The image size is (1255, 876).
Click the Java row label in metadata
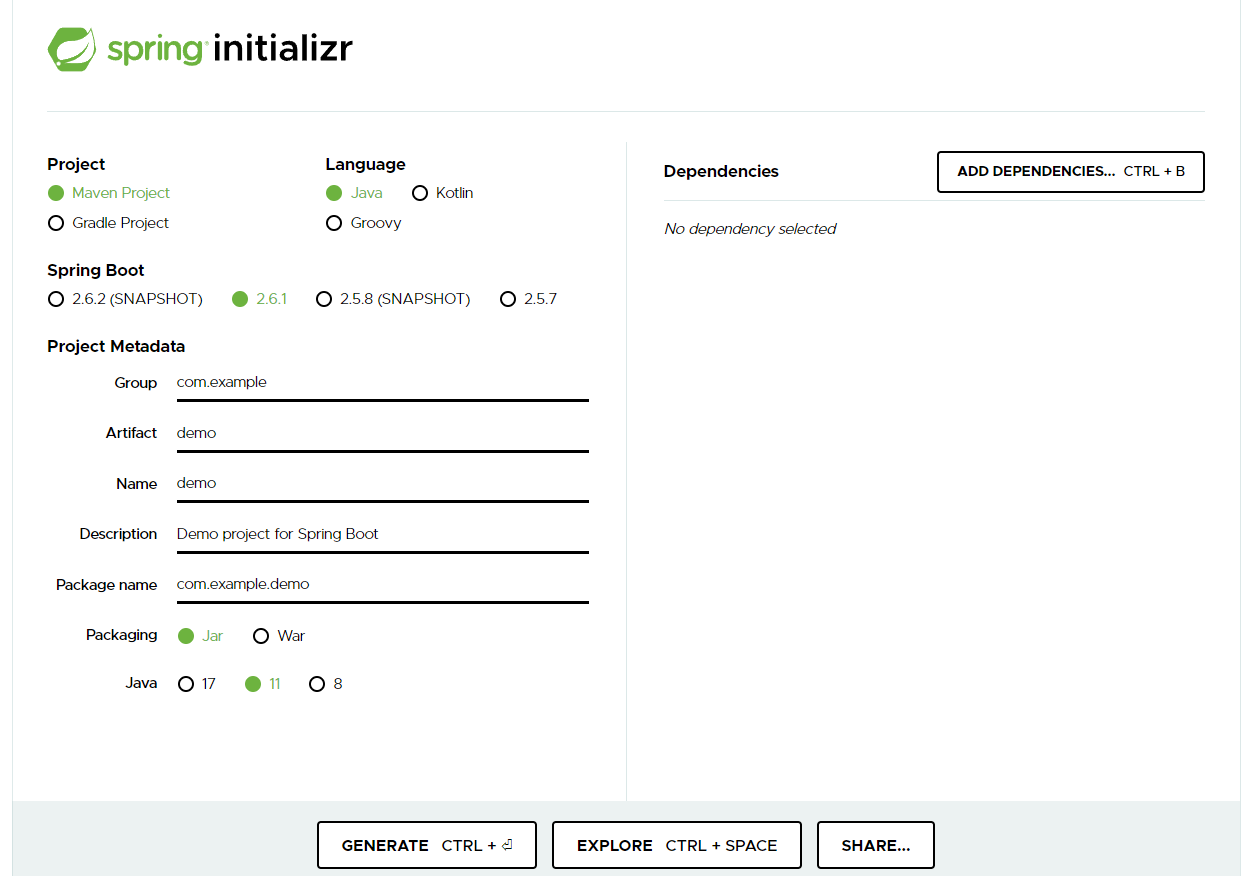tap(141, 683)
